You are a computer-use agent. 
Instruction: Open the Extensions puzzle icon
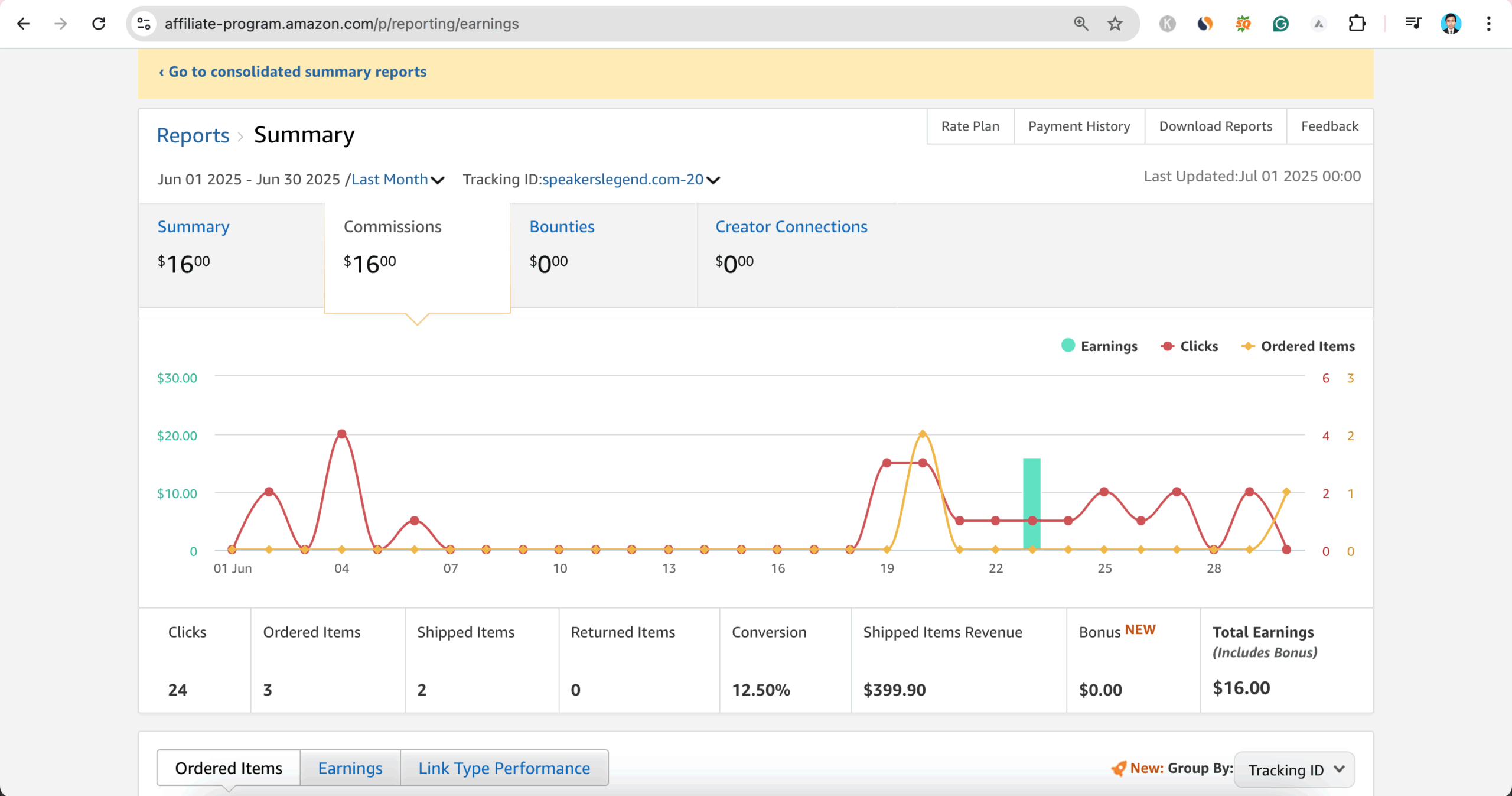coord(1357,24)
